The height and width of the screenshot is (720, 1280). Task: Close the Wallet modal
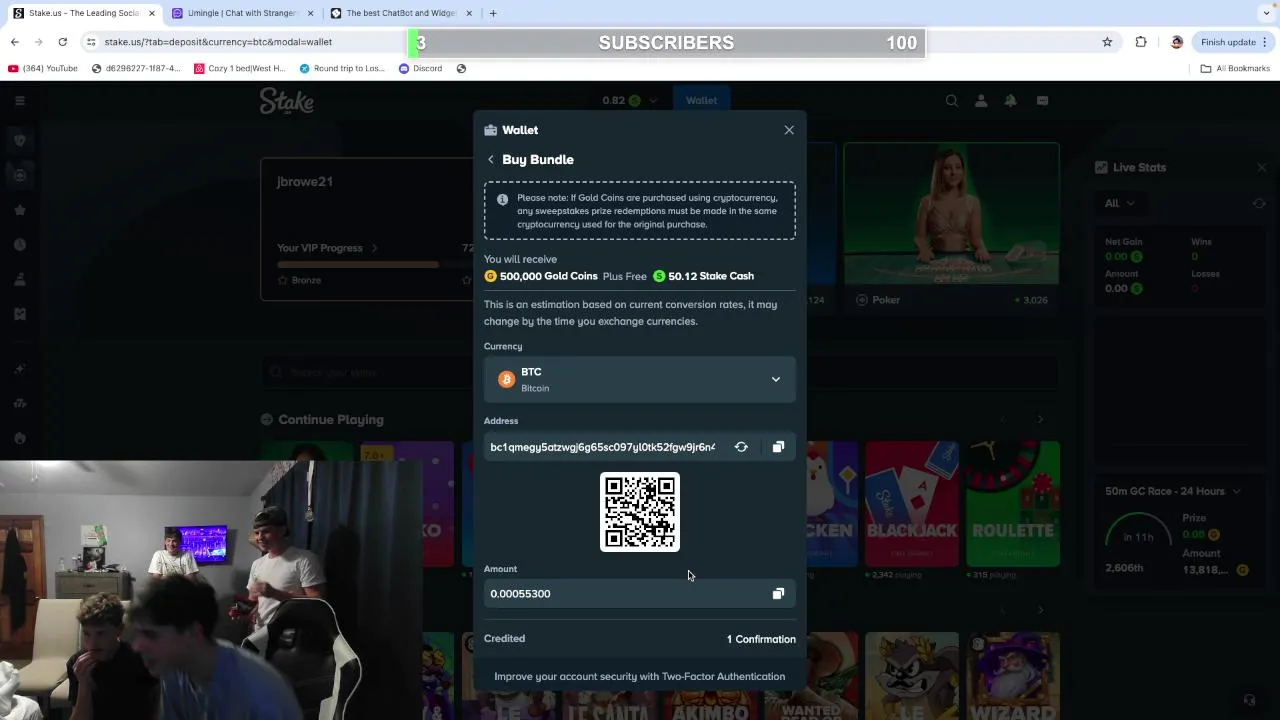pyautogui.click(x=789, y=130)
